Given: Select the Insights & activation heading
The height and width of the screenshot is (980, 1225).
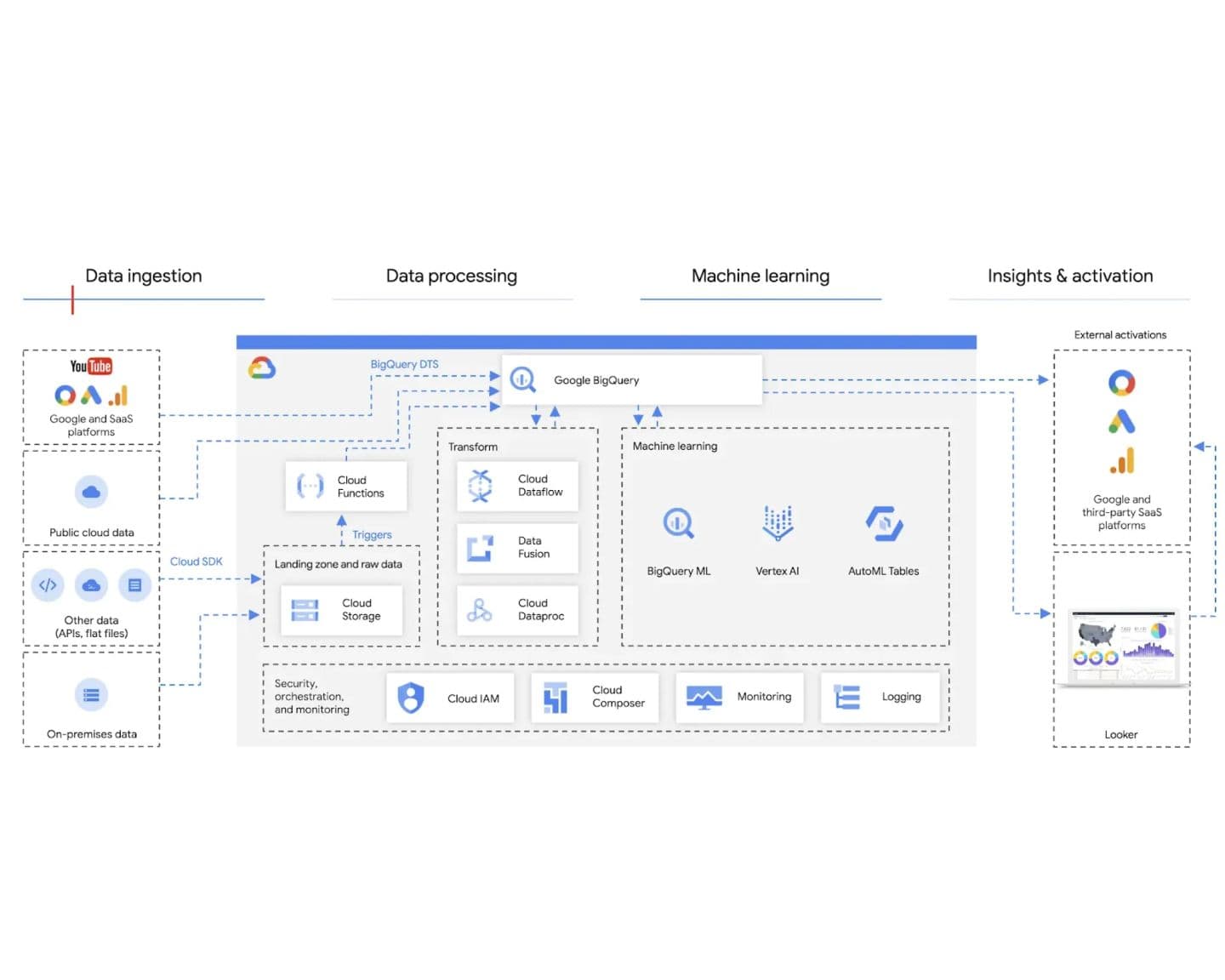Looking at the screenshot, I should click(x=1070, y=276).
